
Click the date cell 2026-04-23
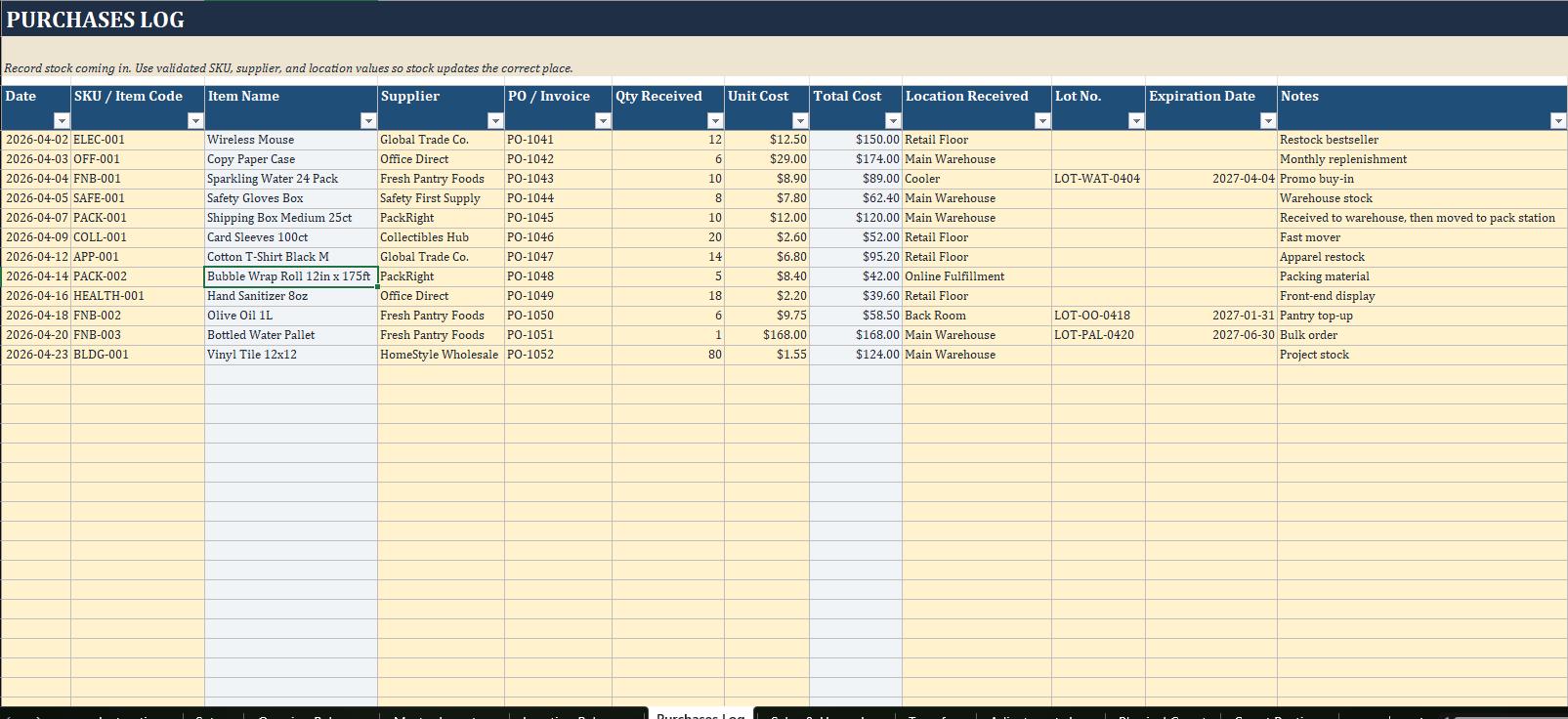click(x=36, y=355)
